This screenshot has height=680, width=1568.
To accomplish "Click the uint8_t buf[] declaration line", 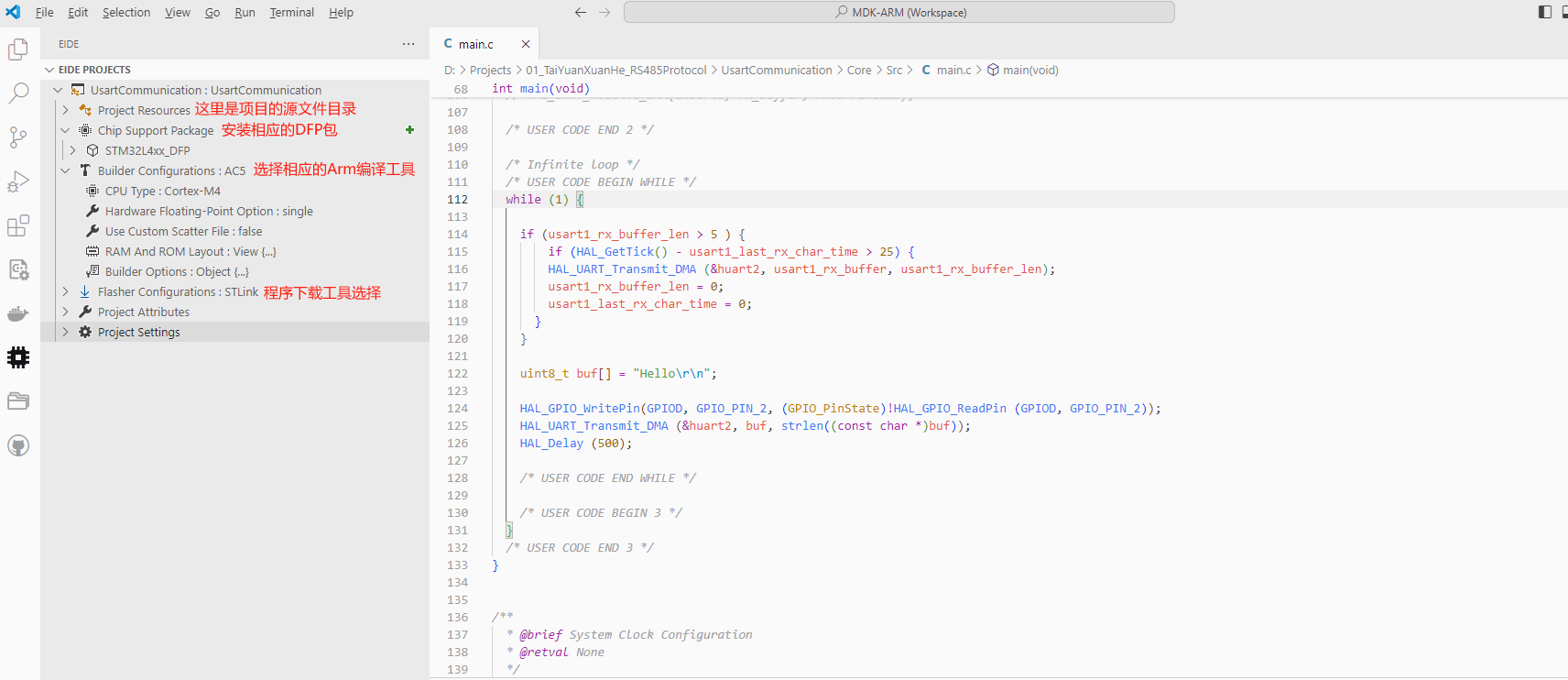I will pos(618,373).
